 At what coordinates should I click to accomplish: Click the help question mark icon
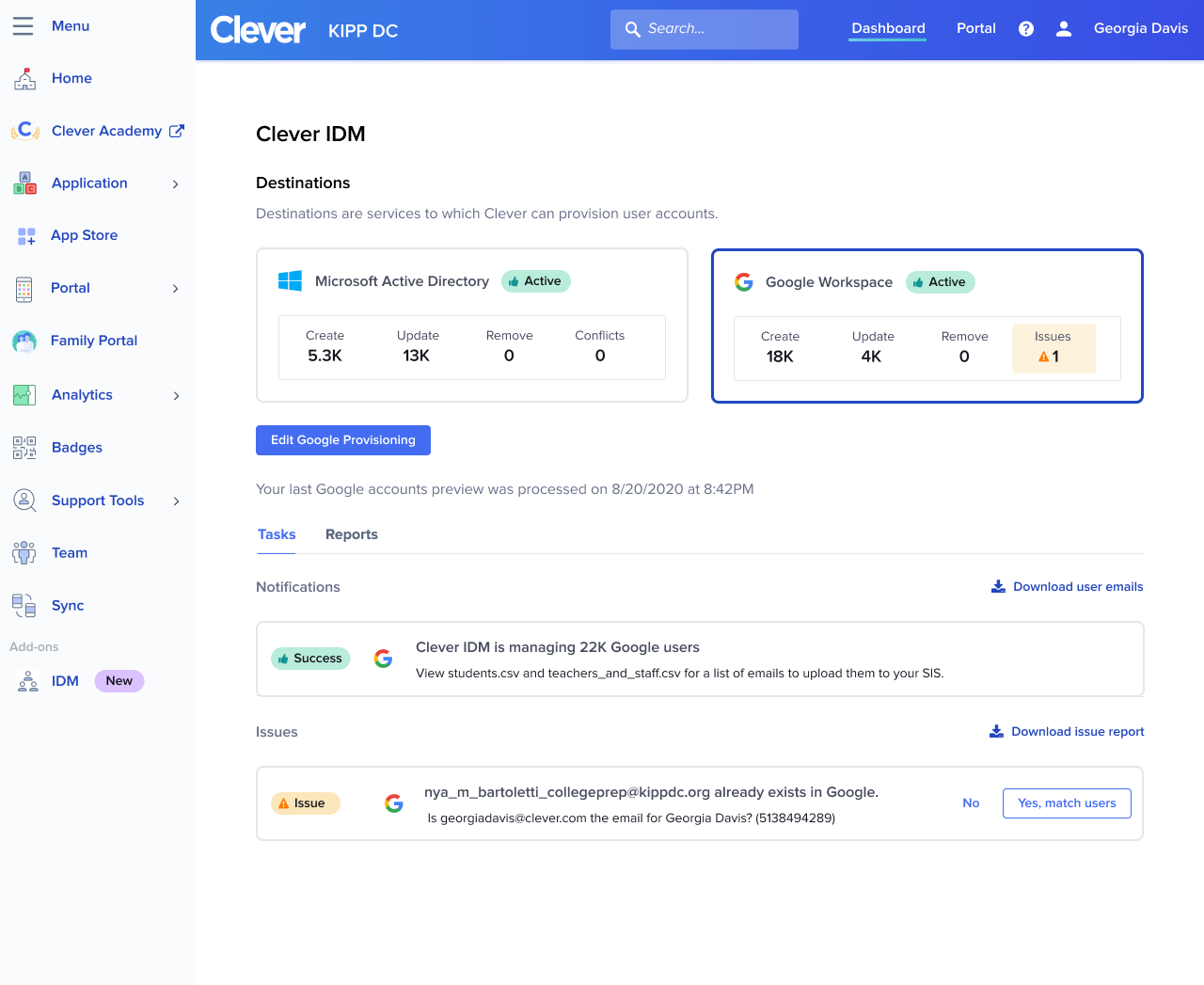(x=1025, y=28)
